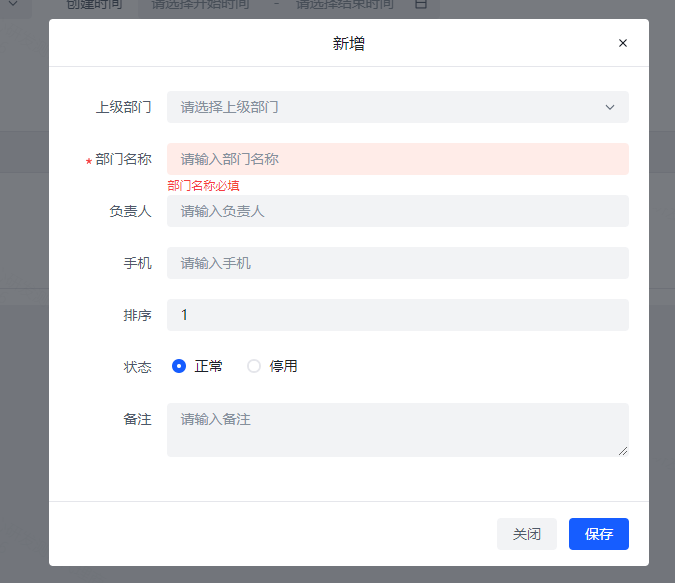This screenshot has width=675, height=583.
Task: Click the calendar icon behind the dialog
Action: 421,5
